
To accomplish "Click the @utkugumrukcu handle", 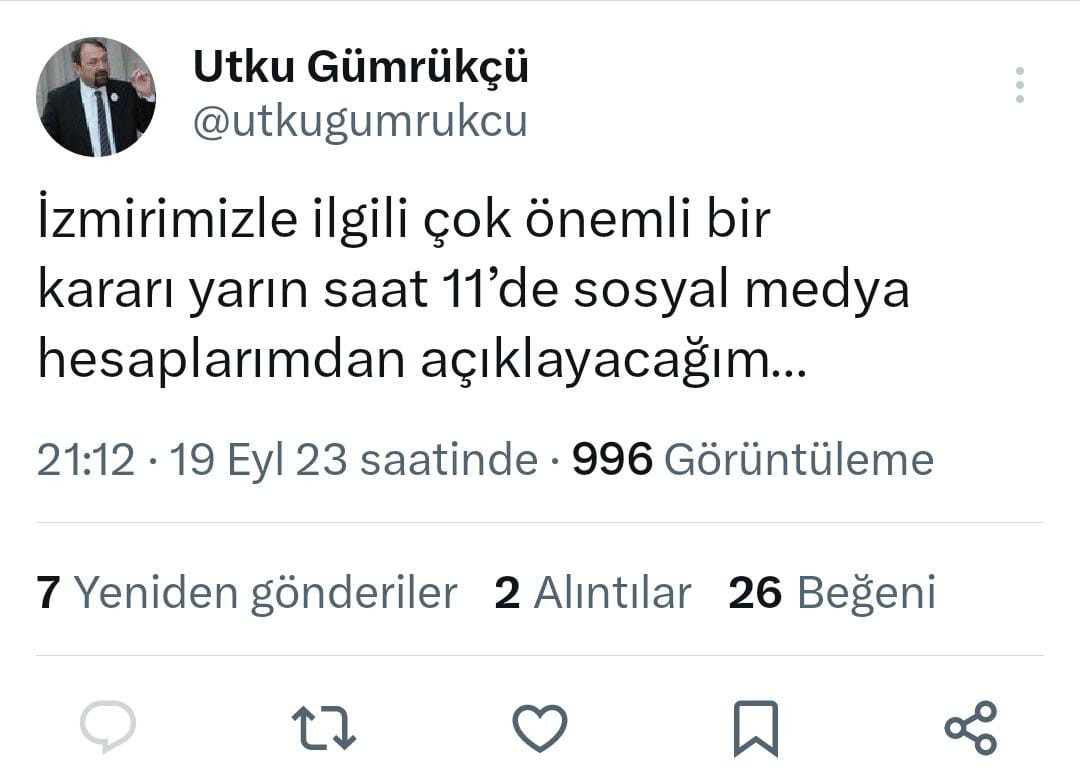I will [x=359, y=122].
